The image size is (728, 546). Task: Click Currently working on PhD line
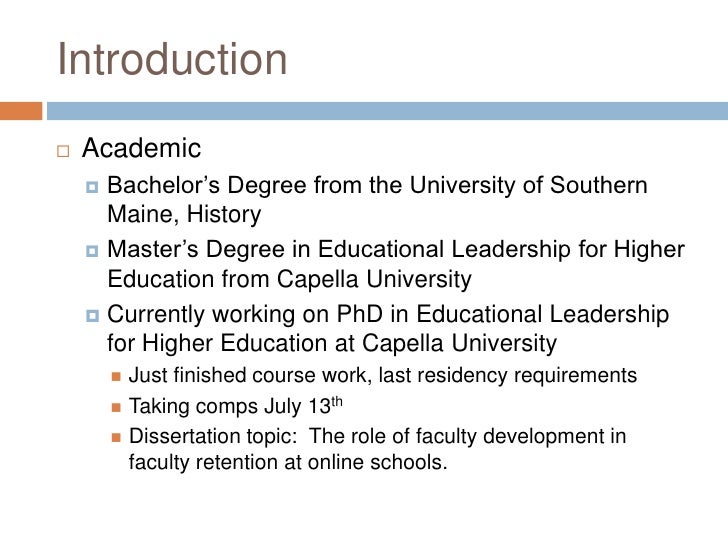(x=388, y=314)
